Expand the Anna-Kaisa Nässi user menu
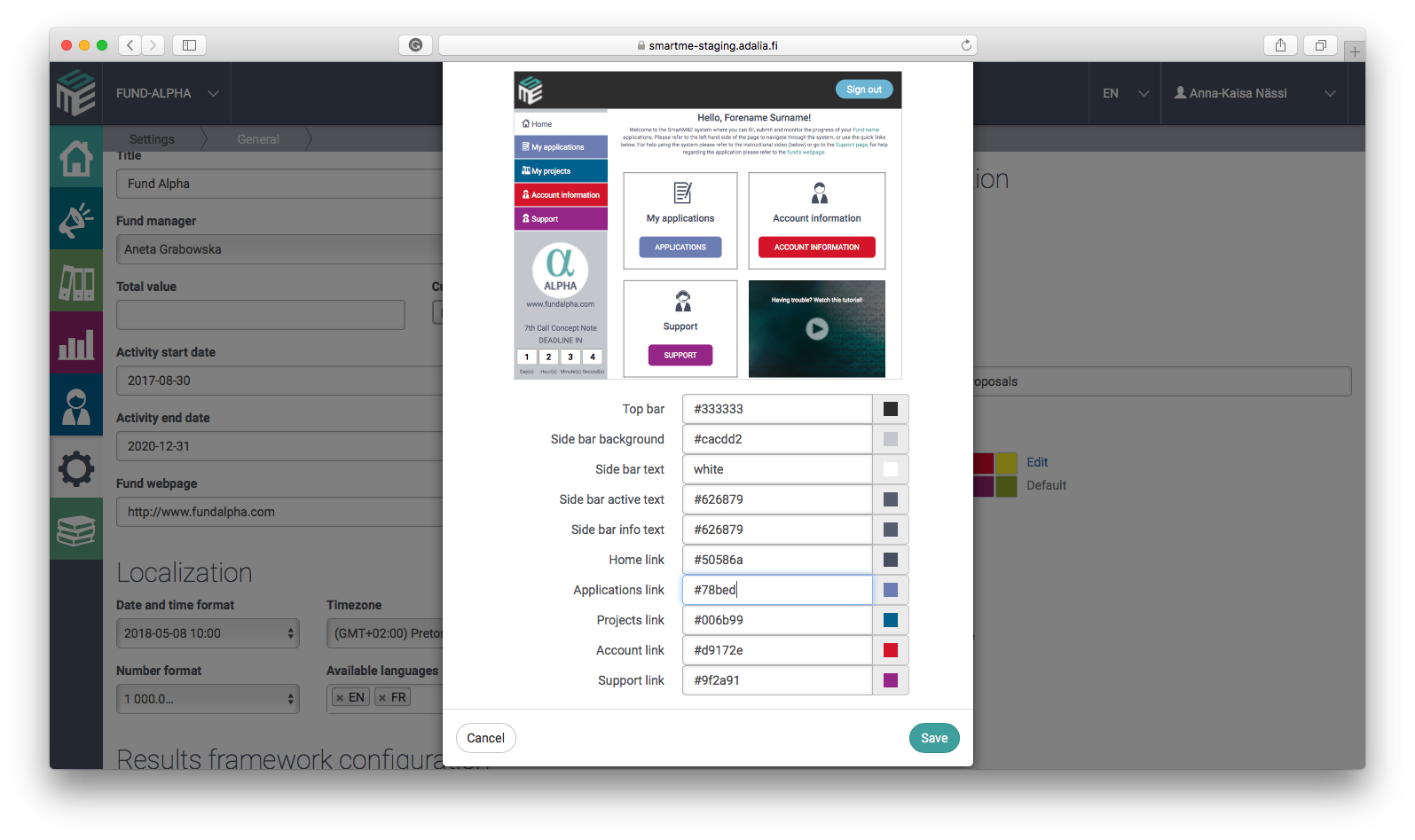1415x840 pixels. [1254, 93]
